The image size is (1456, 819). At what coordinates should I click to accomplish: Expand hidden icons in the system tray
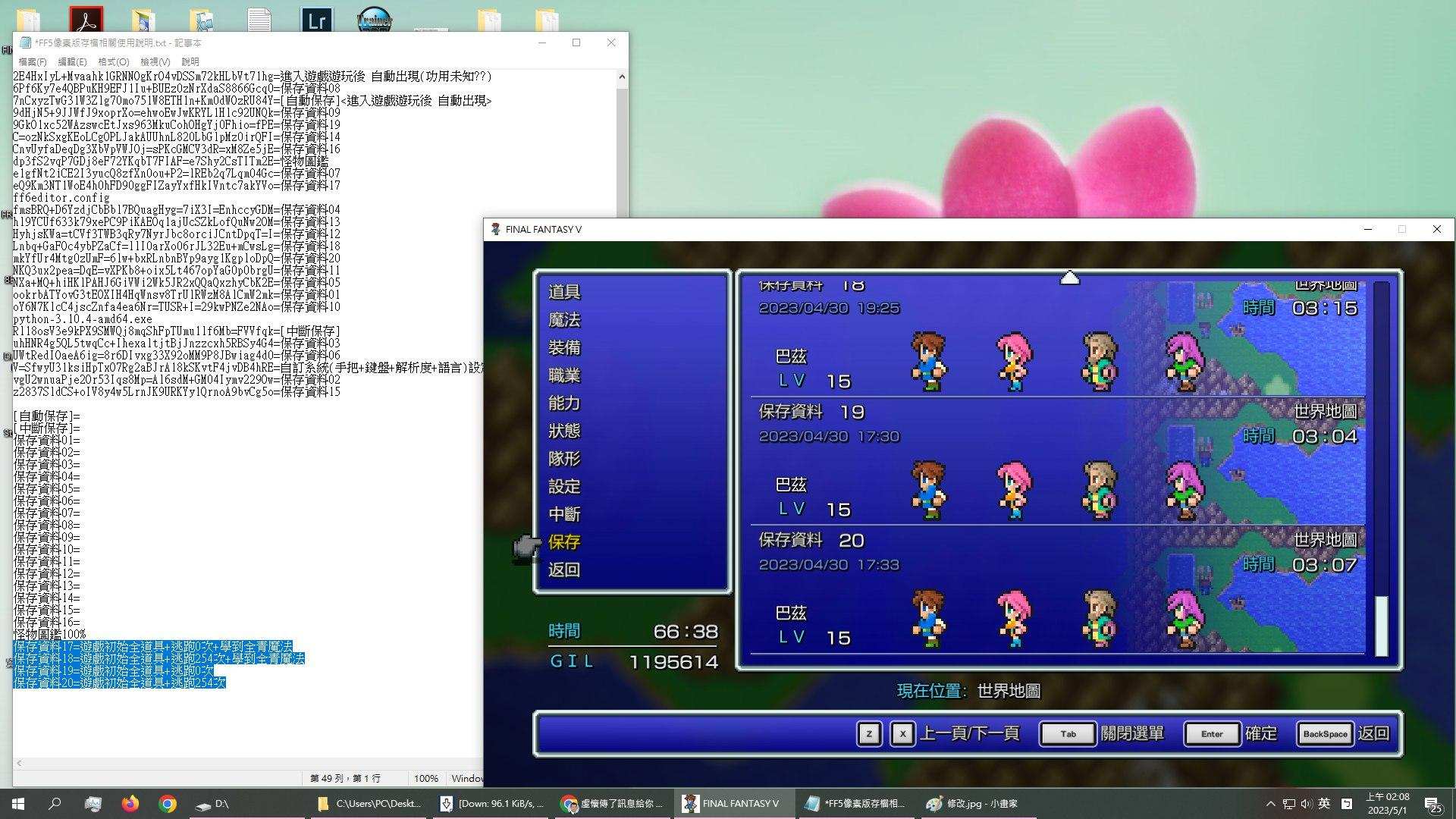tap(1271, 804)
